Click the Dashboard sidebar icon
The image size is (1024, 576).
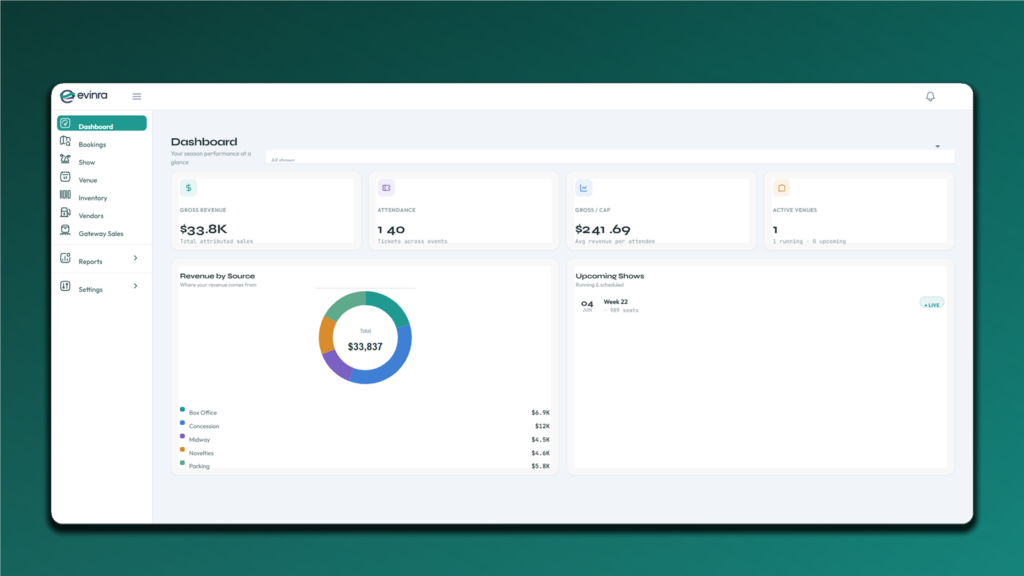65,123
